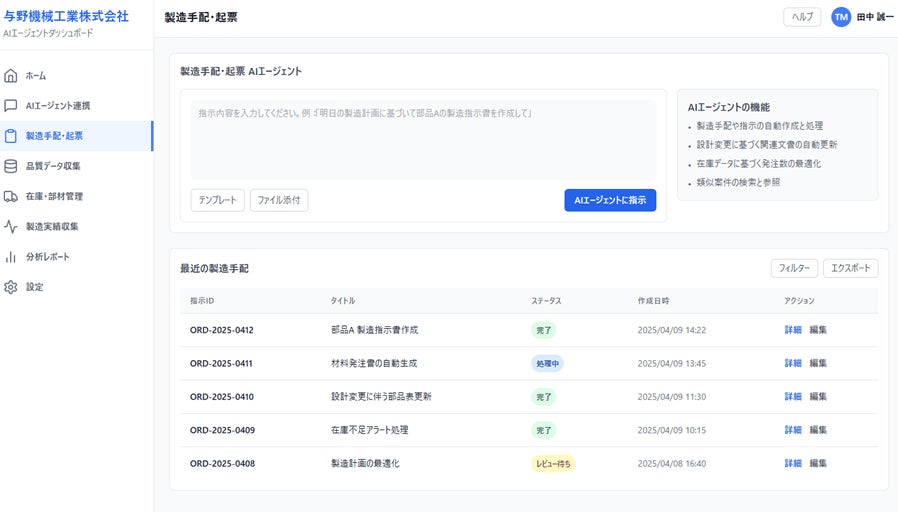Click the TM user avatar
The width and height of the screenshot is (898, 512).
pos(841,17)
